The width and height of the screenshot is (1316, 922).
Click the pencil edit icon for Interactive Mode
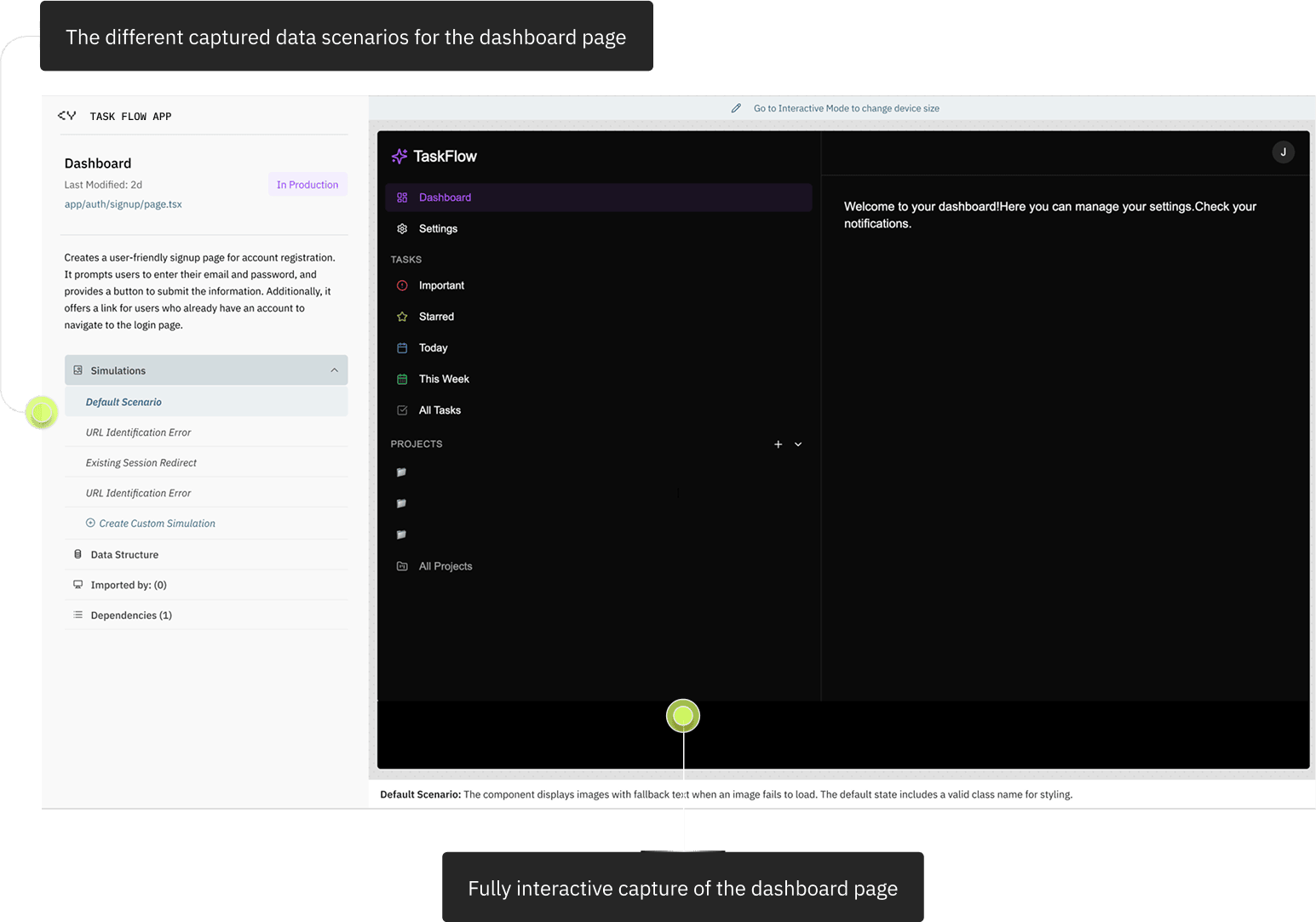tap(736, 108)
